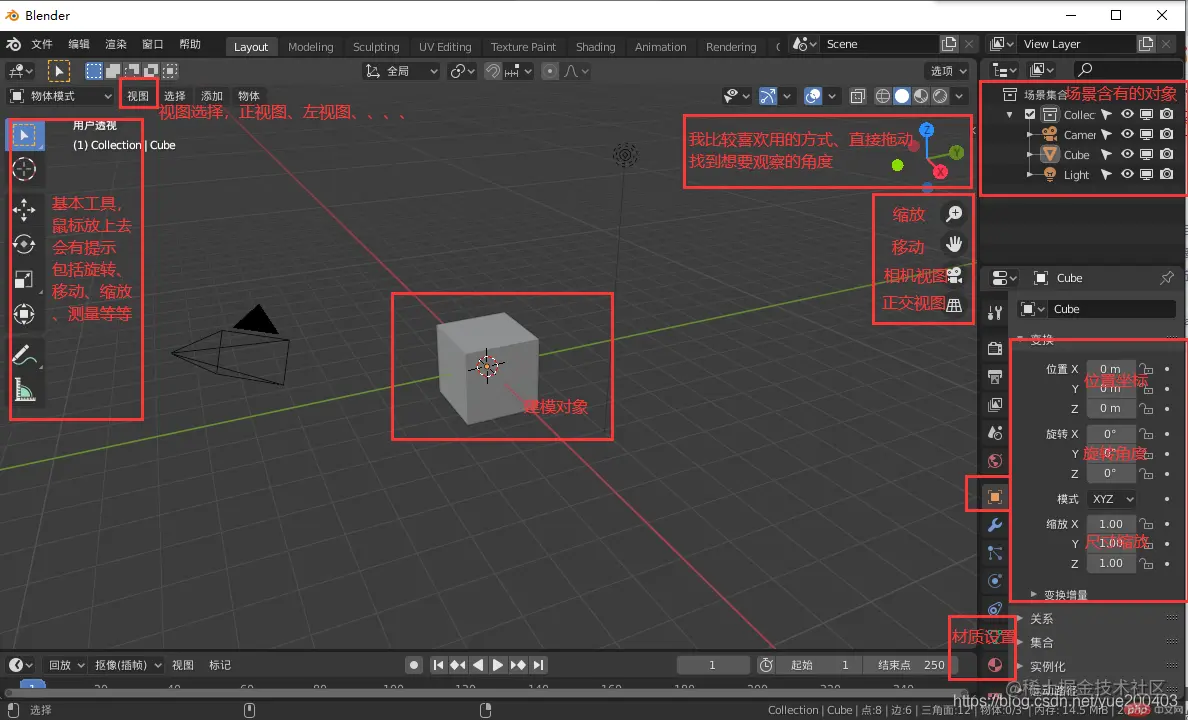Switch to the Modeling workspace tab
The width and height of the screenshot is (1188, 720).
[x=311, y=47]
